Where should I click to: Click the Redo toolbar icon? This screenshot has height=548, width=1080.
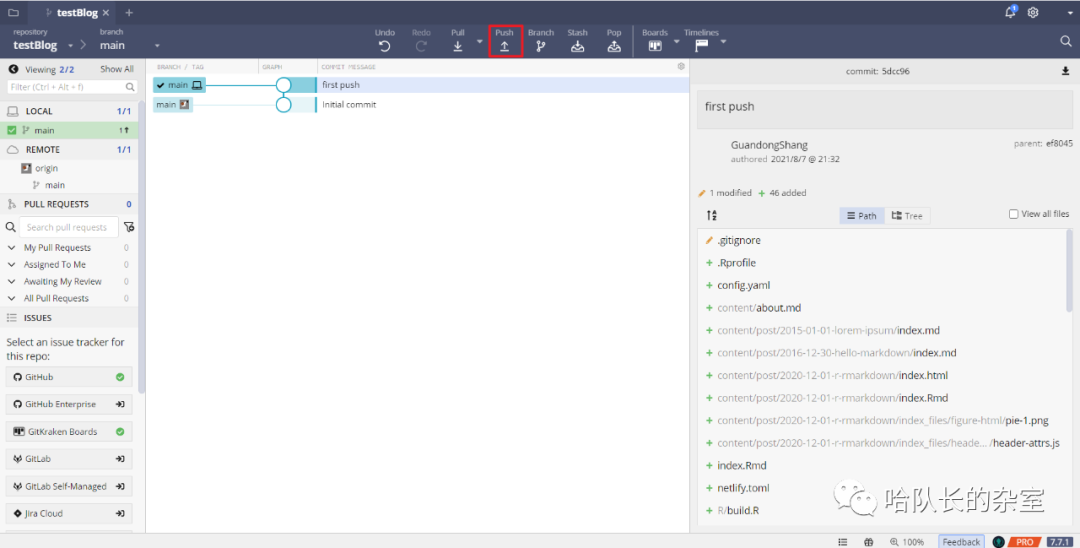tap(421, 46)
